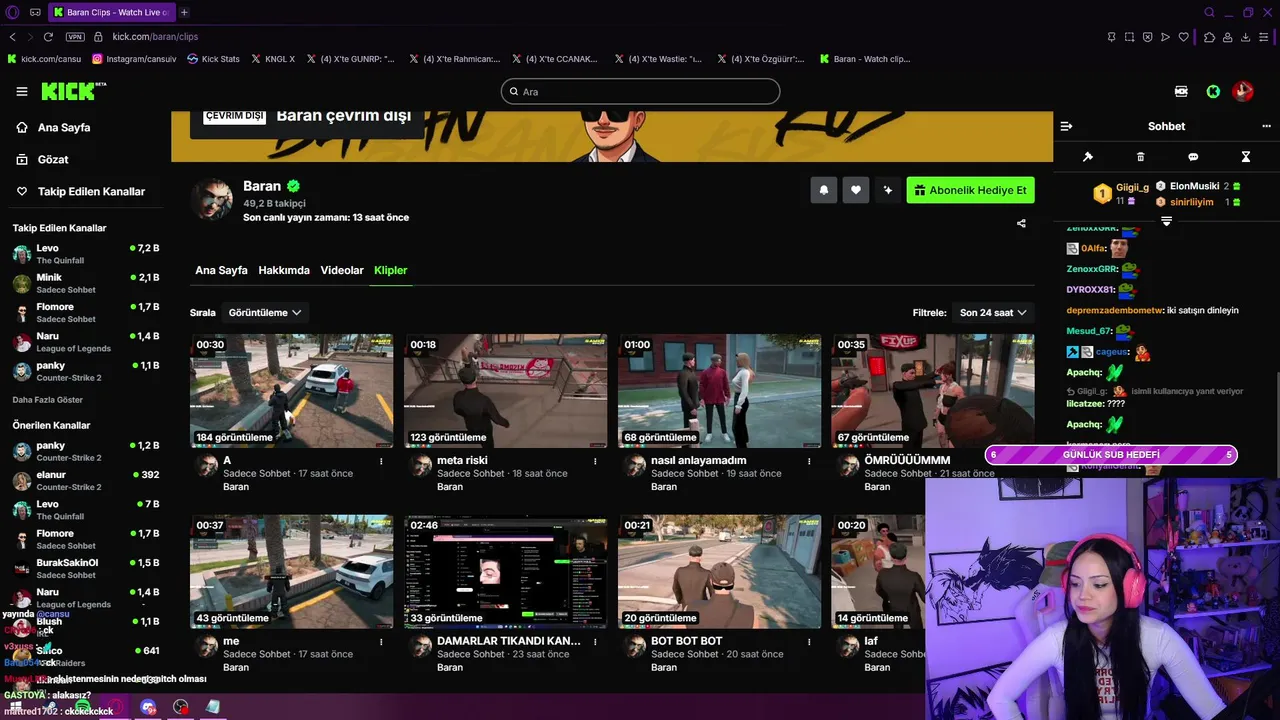This screenshot has width=1280, height=720.
Task: Open Levo channel under Takip Edilen Kanallar
Action: point(86,254)
